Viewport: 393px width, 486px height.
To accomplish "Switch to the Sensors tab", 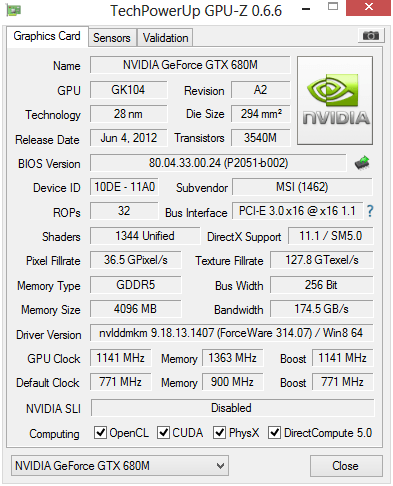I will (x=112, y=38).
